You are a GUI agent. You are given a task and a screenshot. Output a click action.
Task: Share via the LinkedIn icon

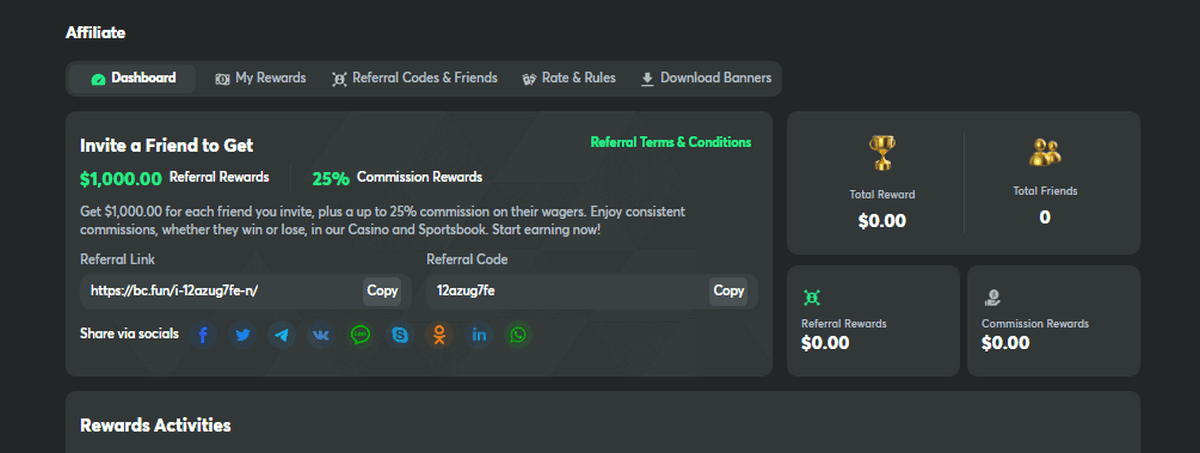coord(479,335)
